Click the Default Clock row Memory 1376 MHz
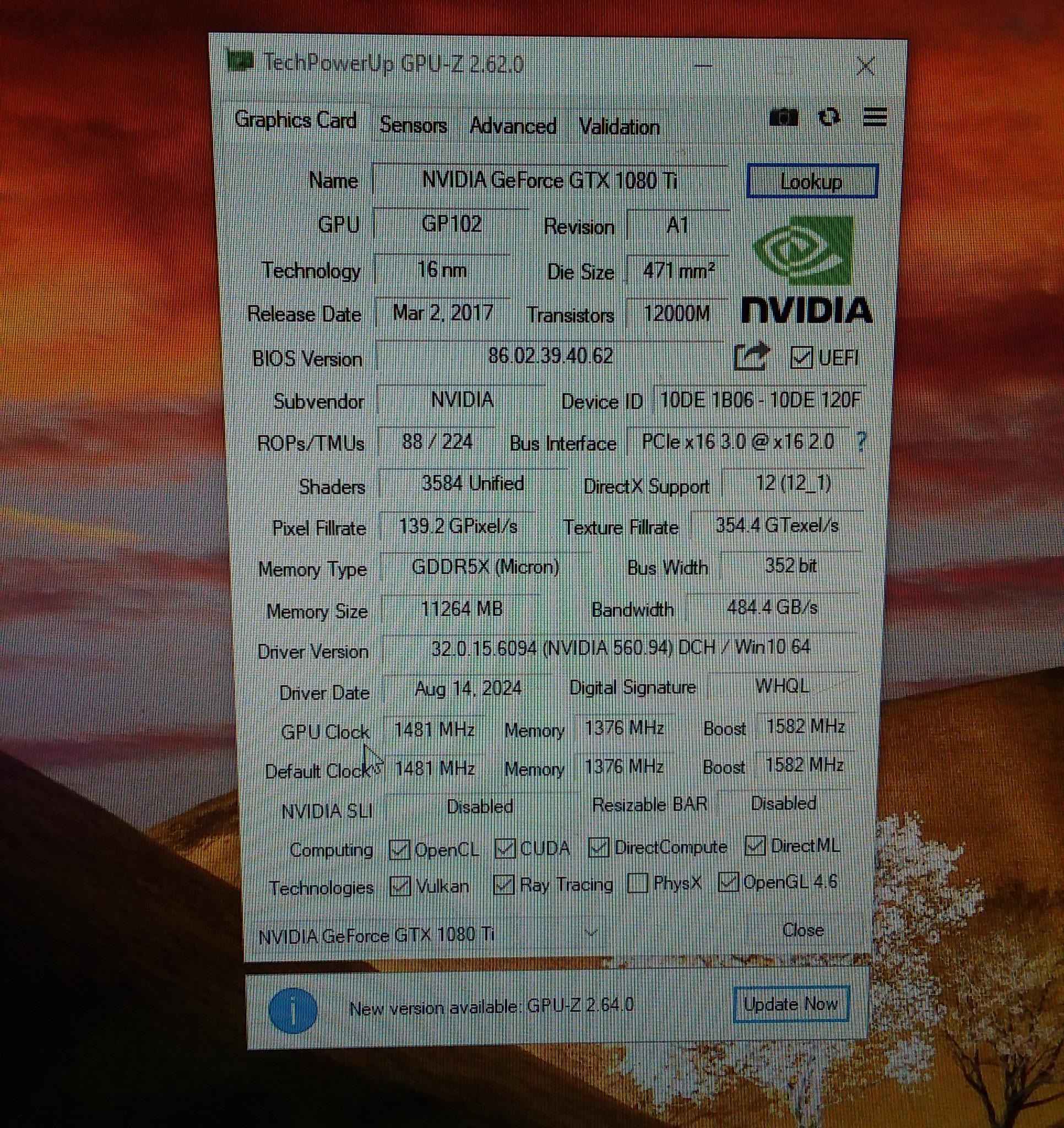 click(x=623, y=767)
